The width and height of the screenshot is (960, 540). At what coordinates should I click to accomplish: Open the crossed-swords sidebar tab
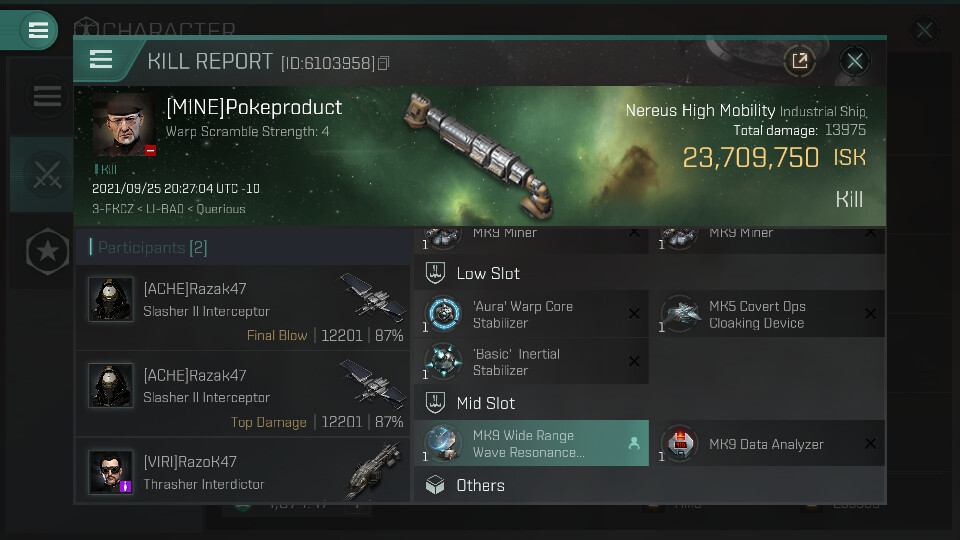(47, 175)
